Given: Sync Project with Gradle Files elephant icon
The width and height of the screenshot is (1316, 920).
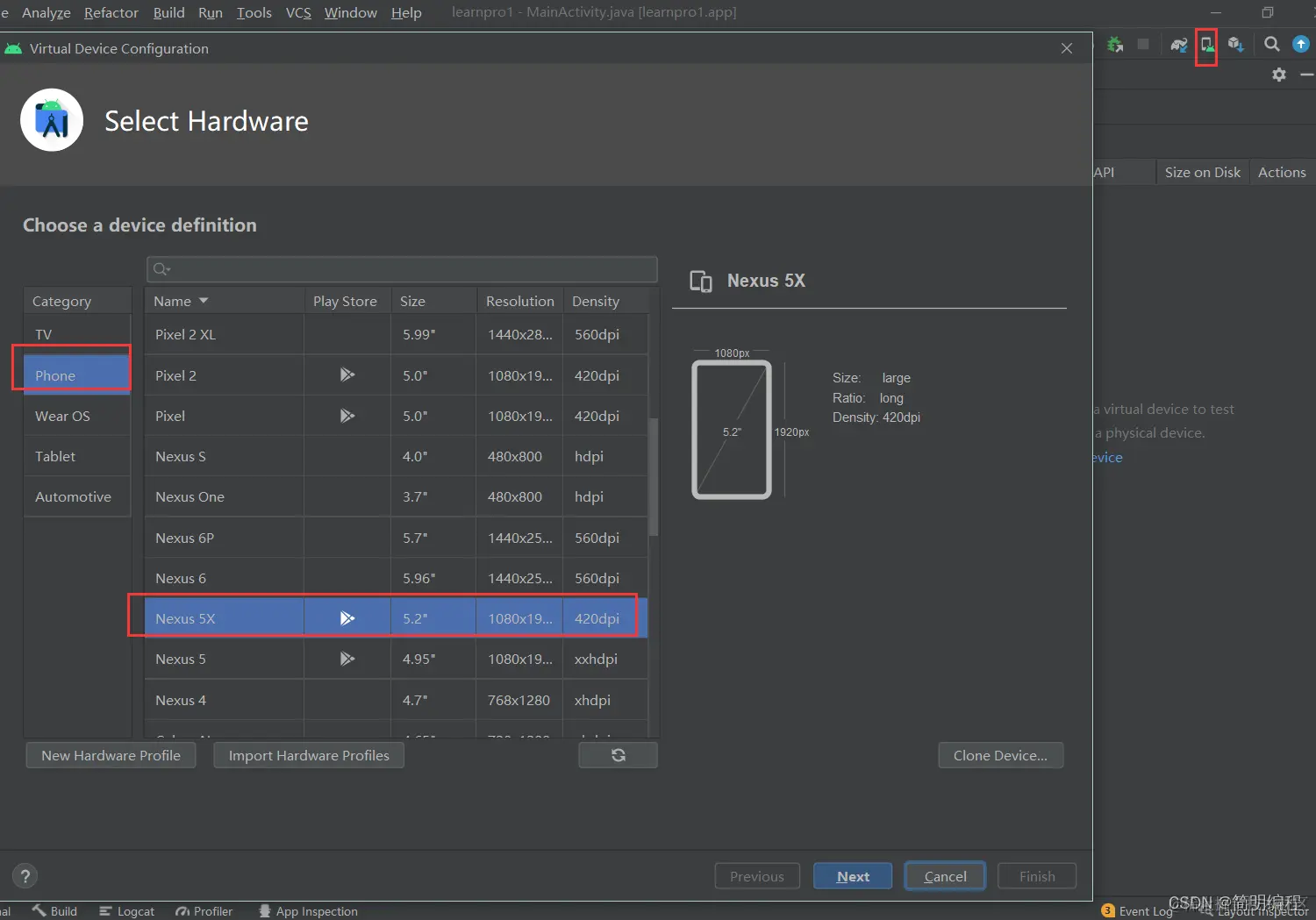Looking at the screenshot, I should (1178, 45).
